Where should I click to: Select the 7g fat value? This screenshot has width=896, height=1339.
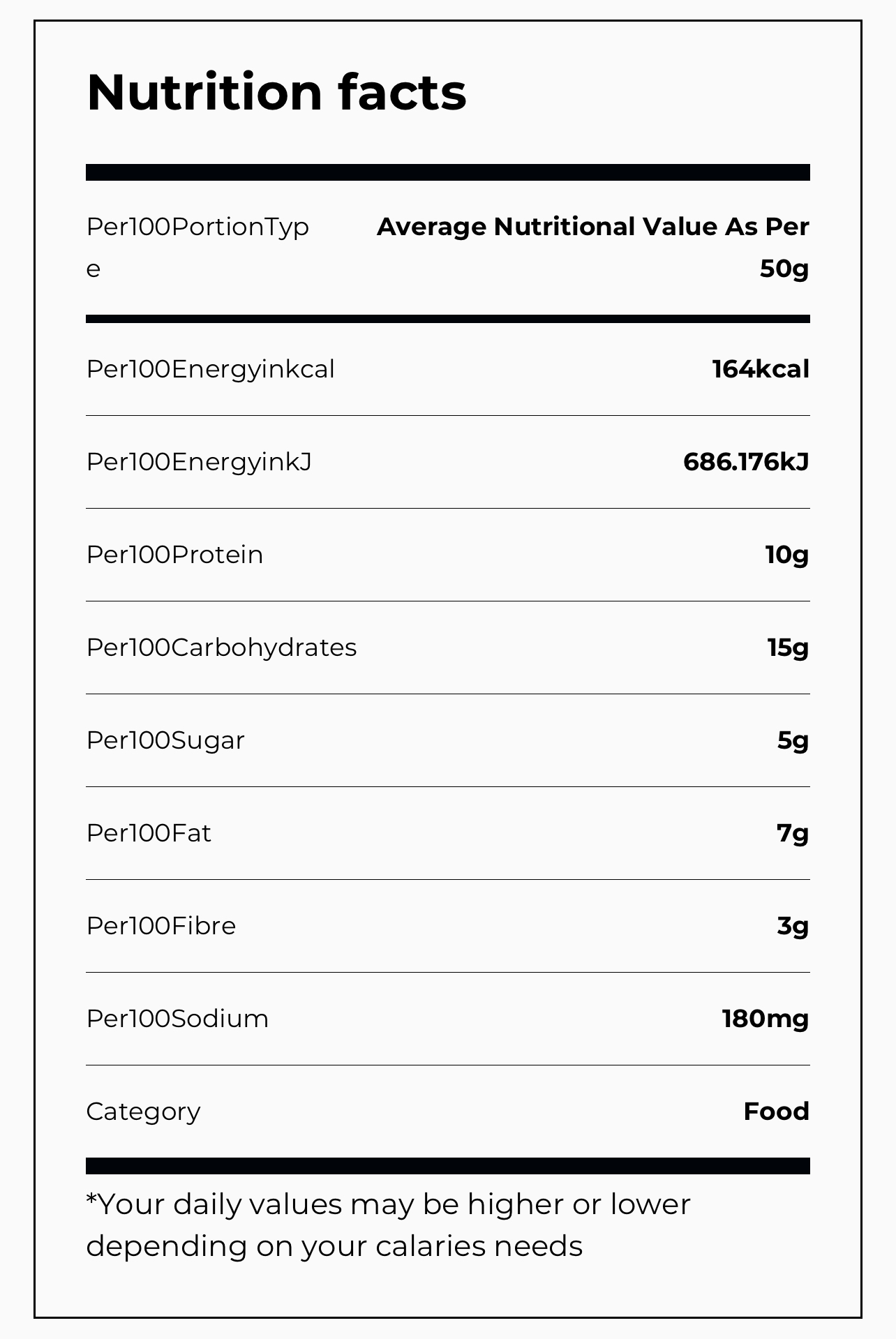pyautogui.click(x=793, y=833)
